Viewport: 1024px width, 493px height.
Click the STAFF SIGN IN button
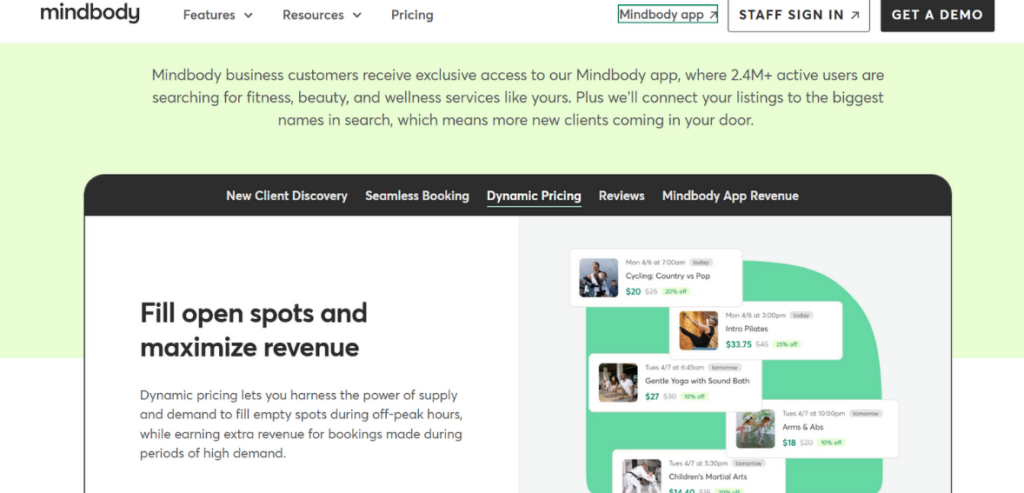point(799,15)
